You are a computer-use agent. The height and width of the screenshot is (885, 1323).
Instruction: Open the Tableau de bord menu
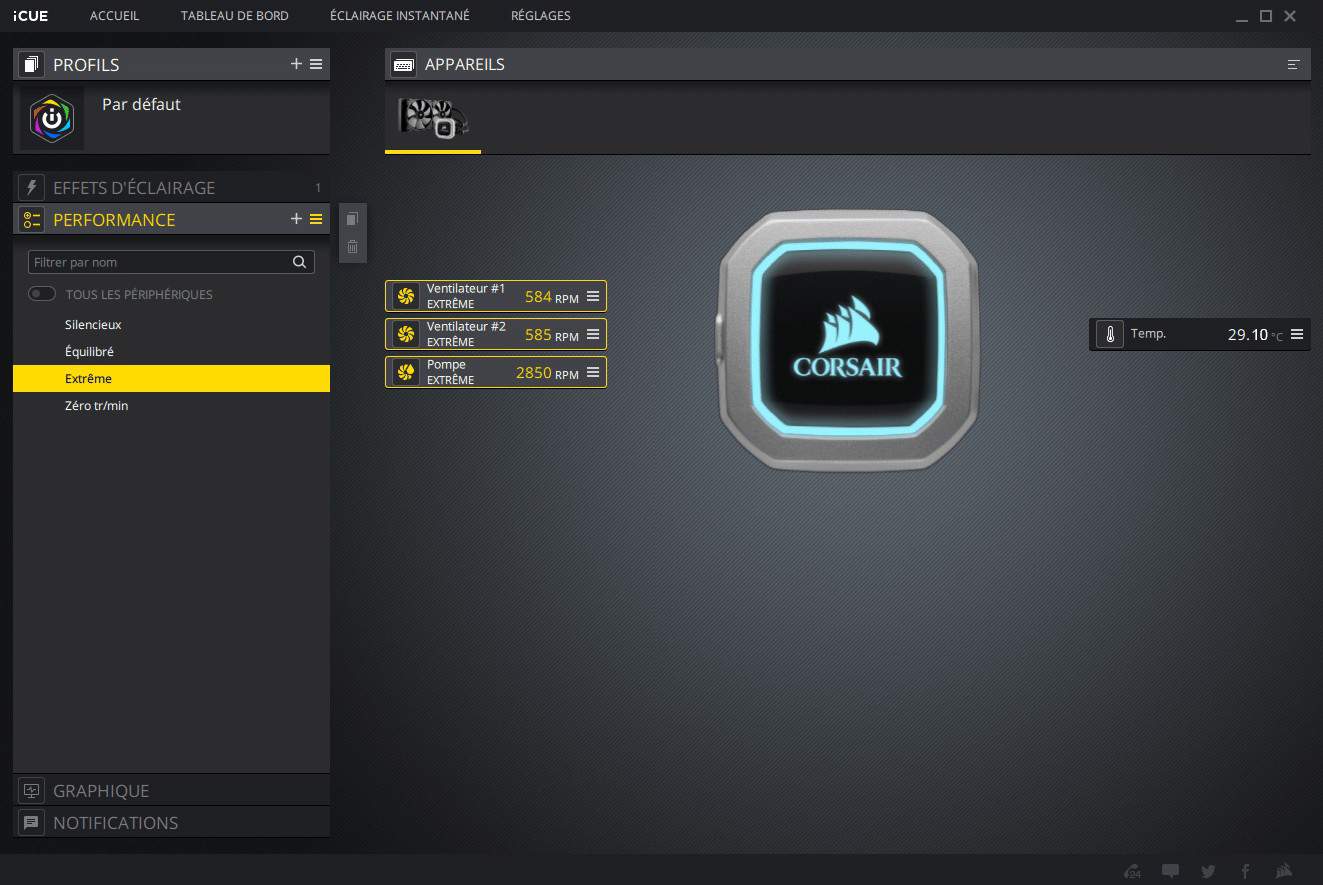(x=234, y=16)
